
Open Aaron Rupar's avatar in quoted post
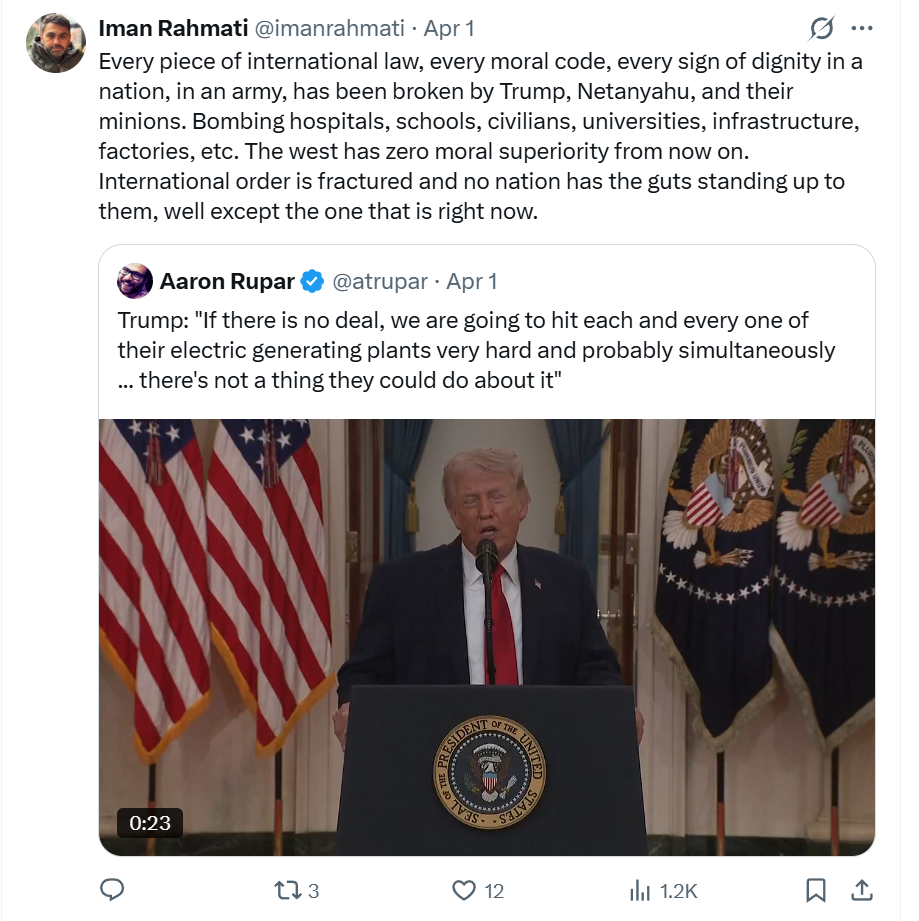click(135, 281)
